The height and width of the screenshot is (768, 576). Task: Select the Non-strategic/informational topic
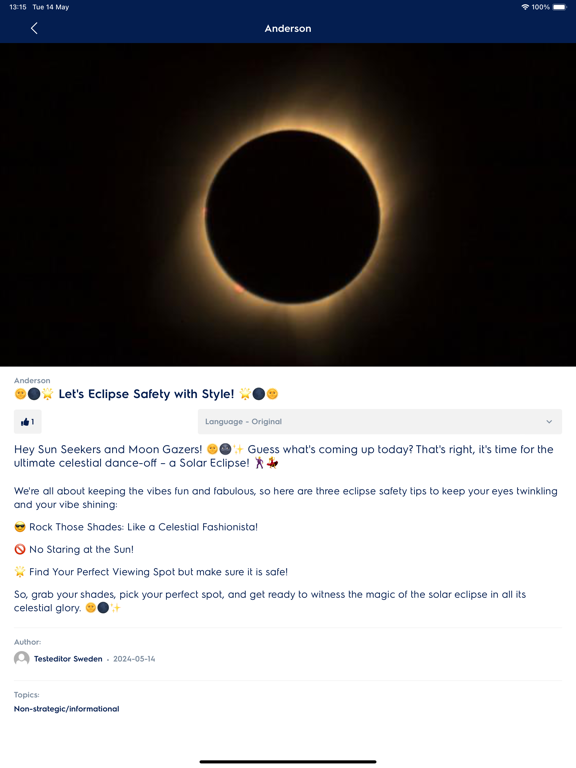click(x=67, y=709)
